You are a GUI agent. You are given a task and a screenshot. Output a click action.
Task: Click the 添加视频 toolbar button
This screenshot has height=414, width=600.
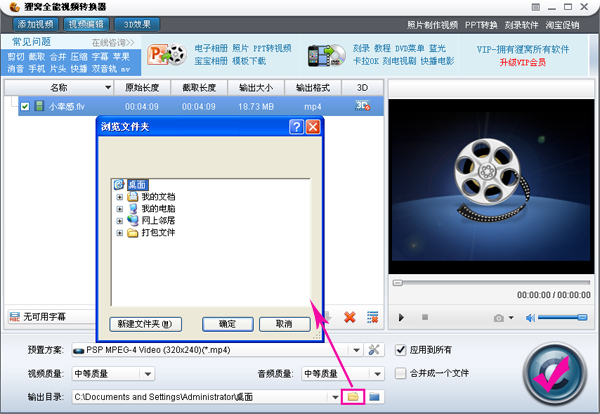[35, 24]
